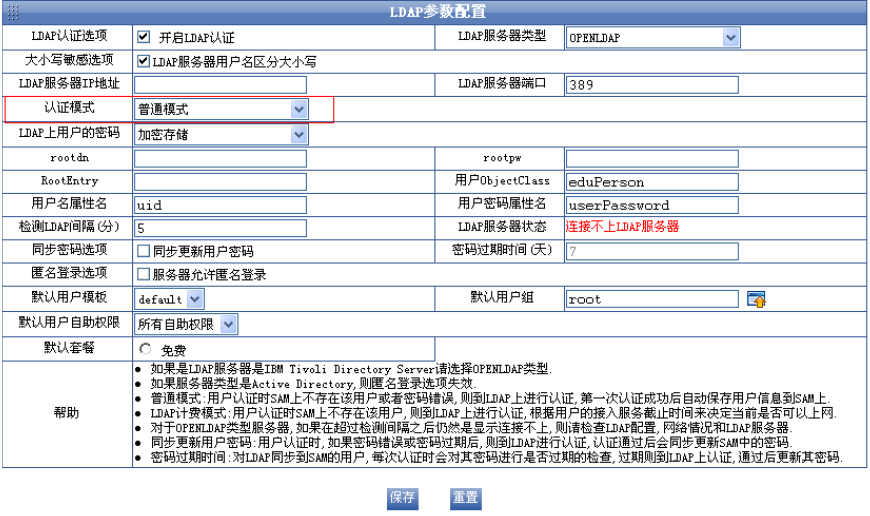
Task: Enable 同步更新用户密码 checkbox
Action: [143, 251]
